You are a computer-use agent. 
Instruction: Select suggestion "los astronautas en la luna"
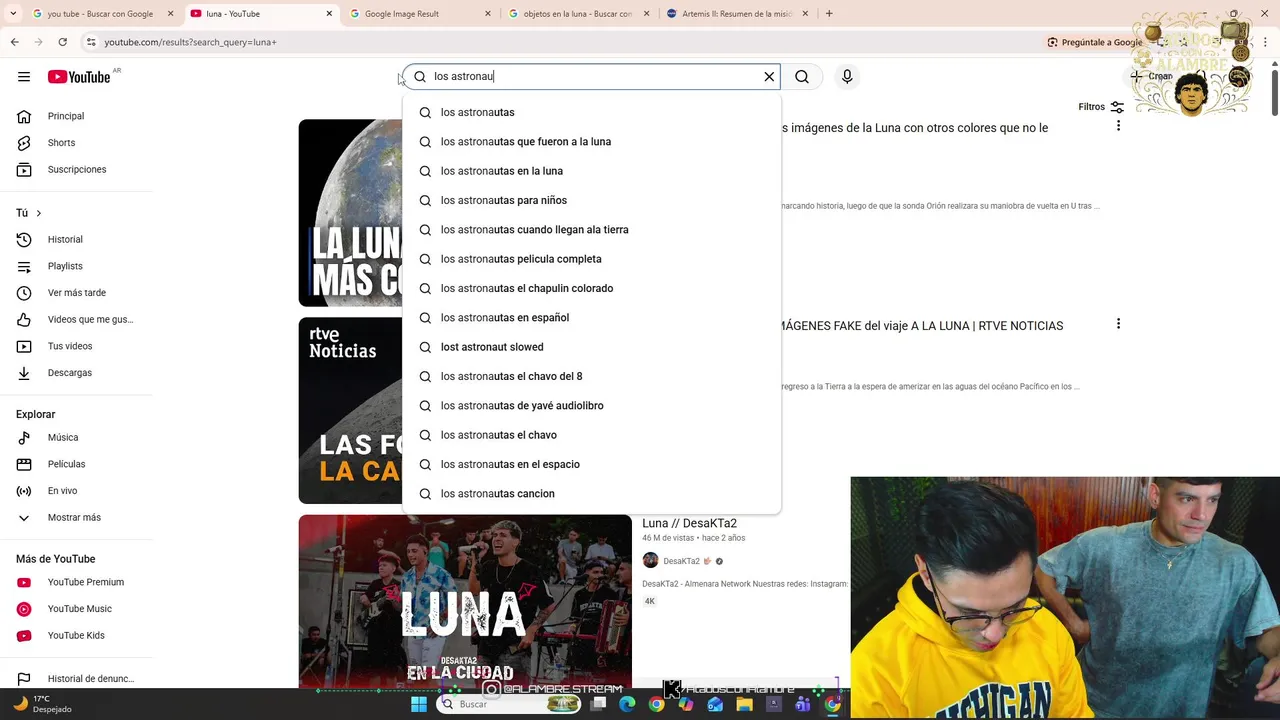591,171
